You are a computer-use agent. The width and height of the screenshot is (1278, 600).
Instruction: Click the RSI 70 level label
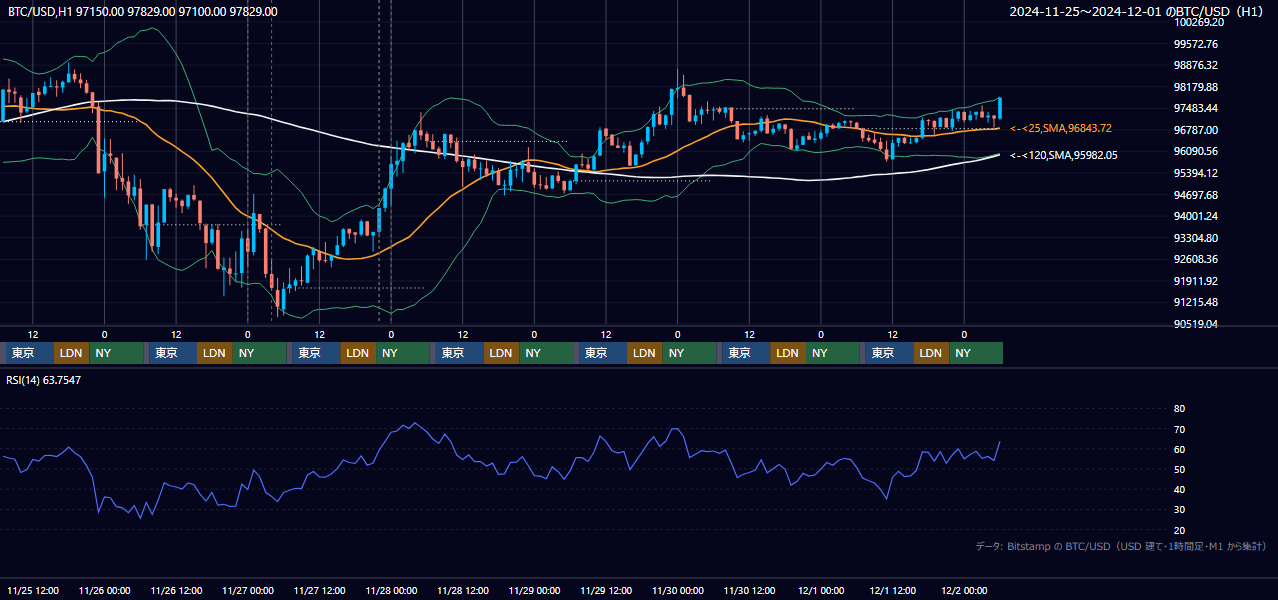[1179, 429]
